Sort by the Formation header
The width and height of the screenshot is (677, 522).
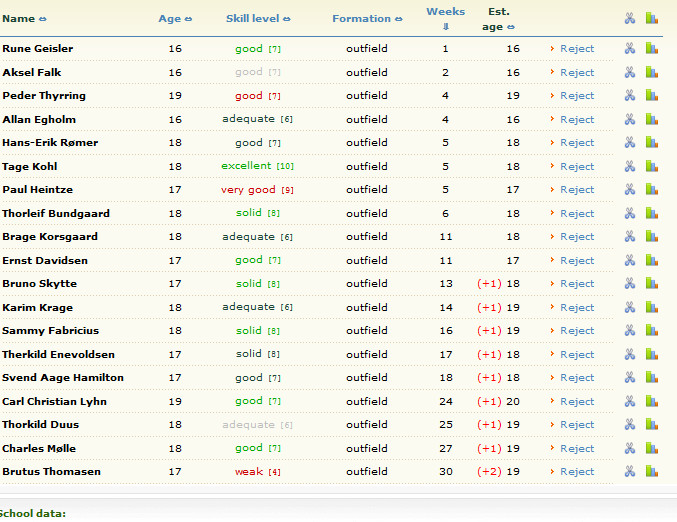367,19
